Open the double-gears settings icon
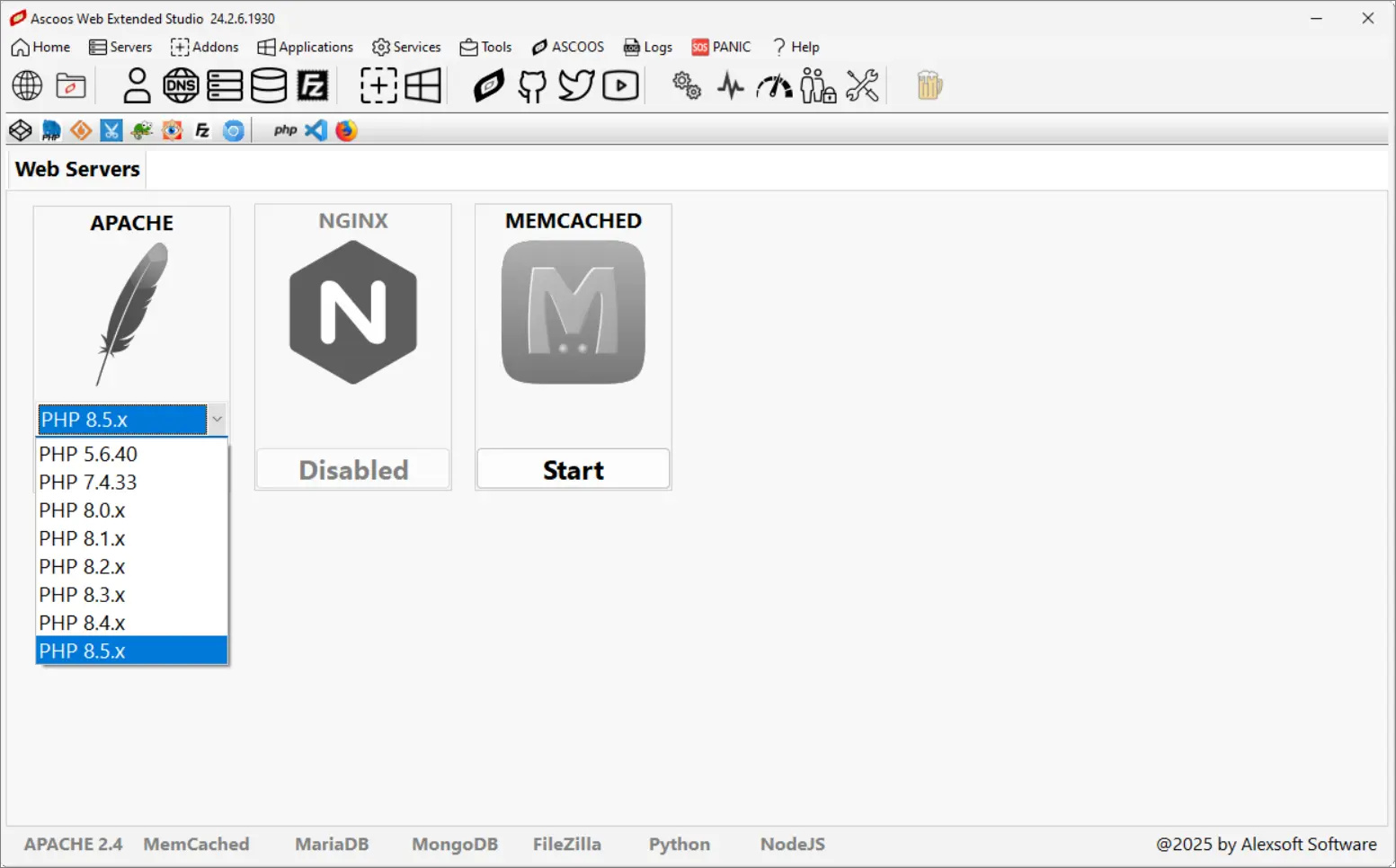Image resolution: width=1396 pixels, height=868 pixels. [x=687, y=86]
